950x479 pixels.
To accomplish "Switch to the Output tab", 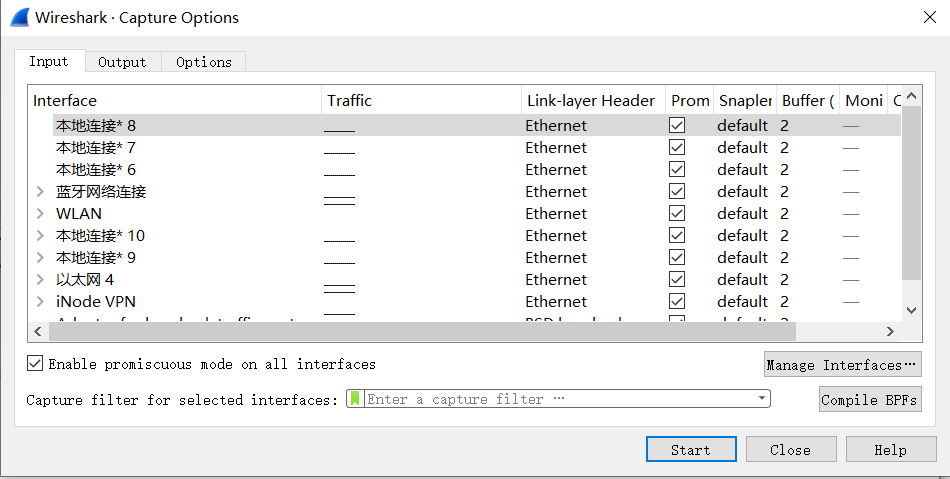I will (x=122, y=62).
